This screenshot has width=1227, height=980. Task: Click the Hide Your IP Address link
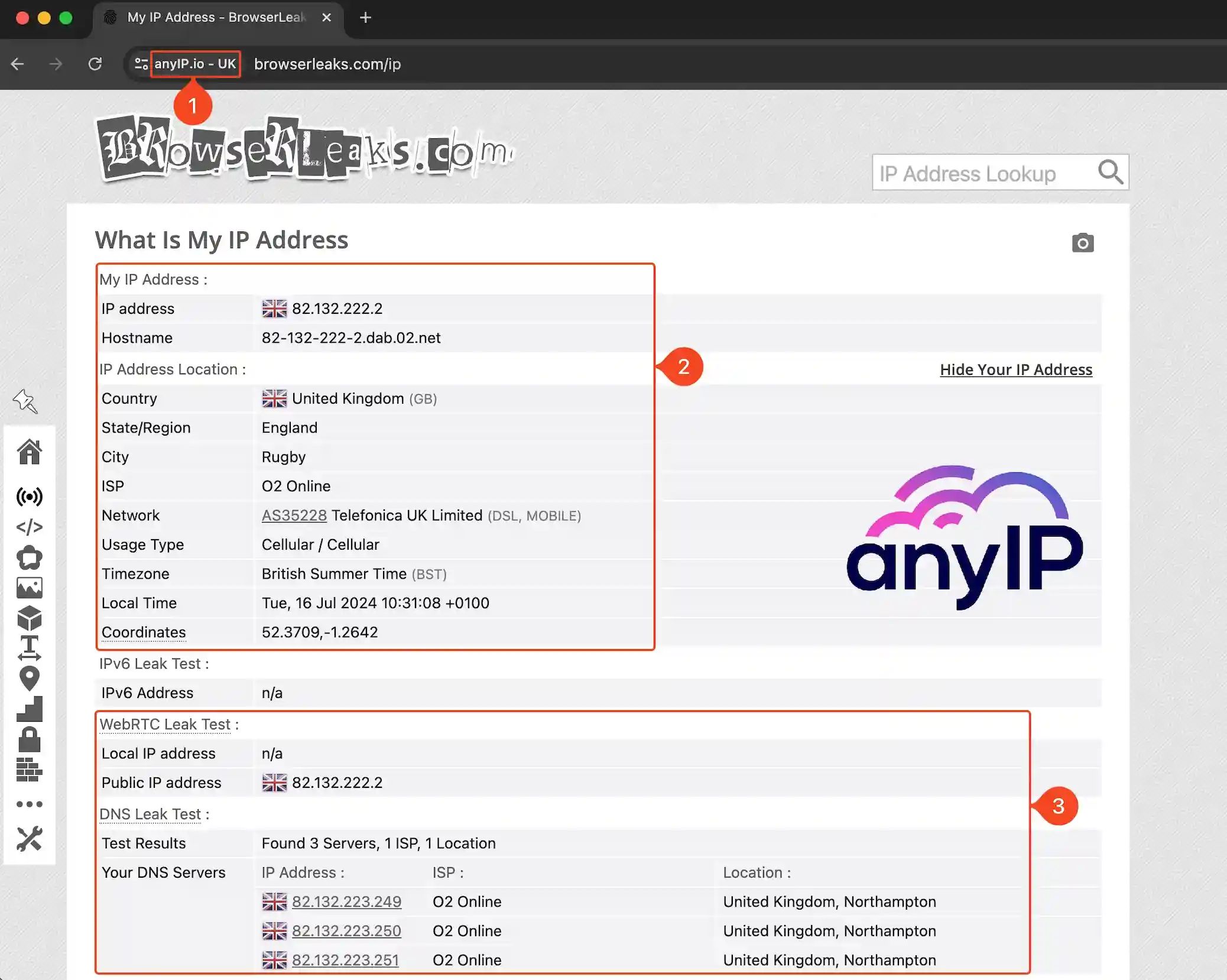coord(1015,369)
